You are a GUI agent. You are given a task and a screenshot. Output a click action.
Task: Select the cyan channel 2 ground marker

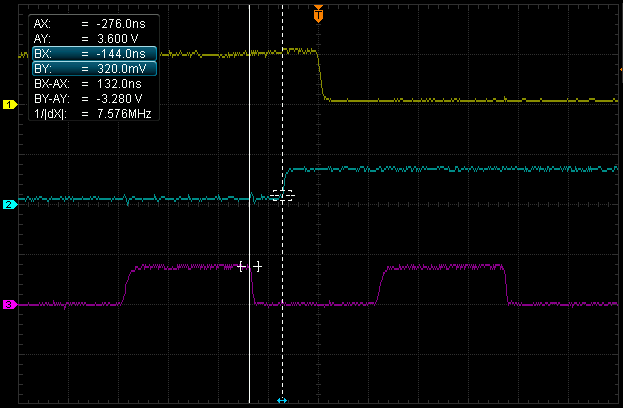coord(10,205)
